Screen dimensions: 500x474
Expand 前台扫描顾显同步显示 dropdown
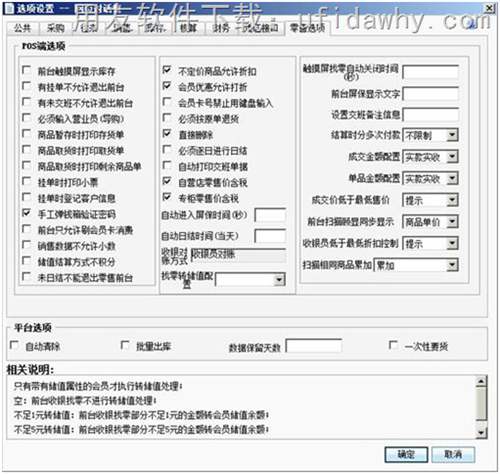[452, 222]
